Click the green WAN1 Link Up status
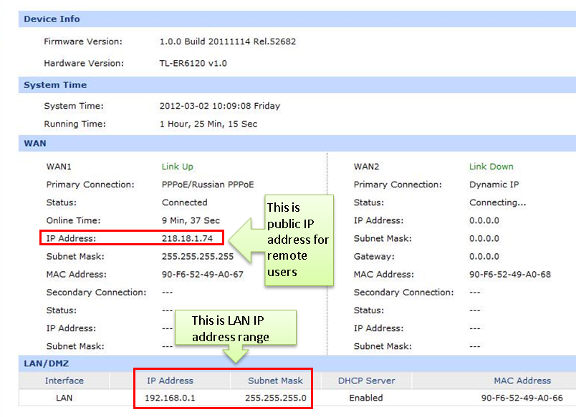Viewport: 576px width, 417px height. coord(177,166)
